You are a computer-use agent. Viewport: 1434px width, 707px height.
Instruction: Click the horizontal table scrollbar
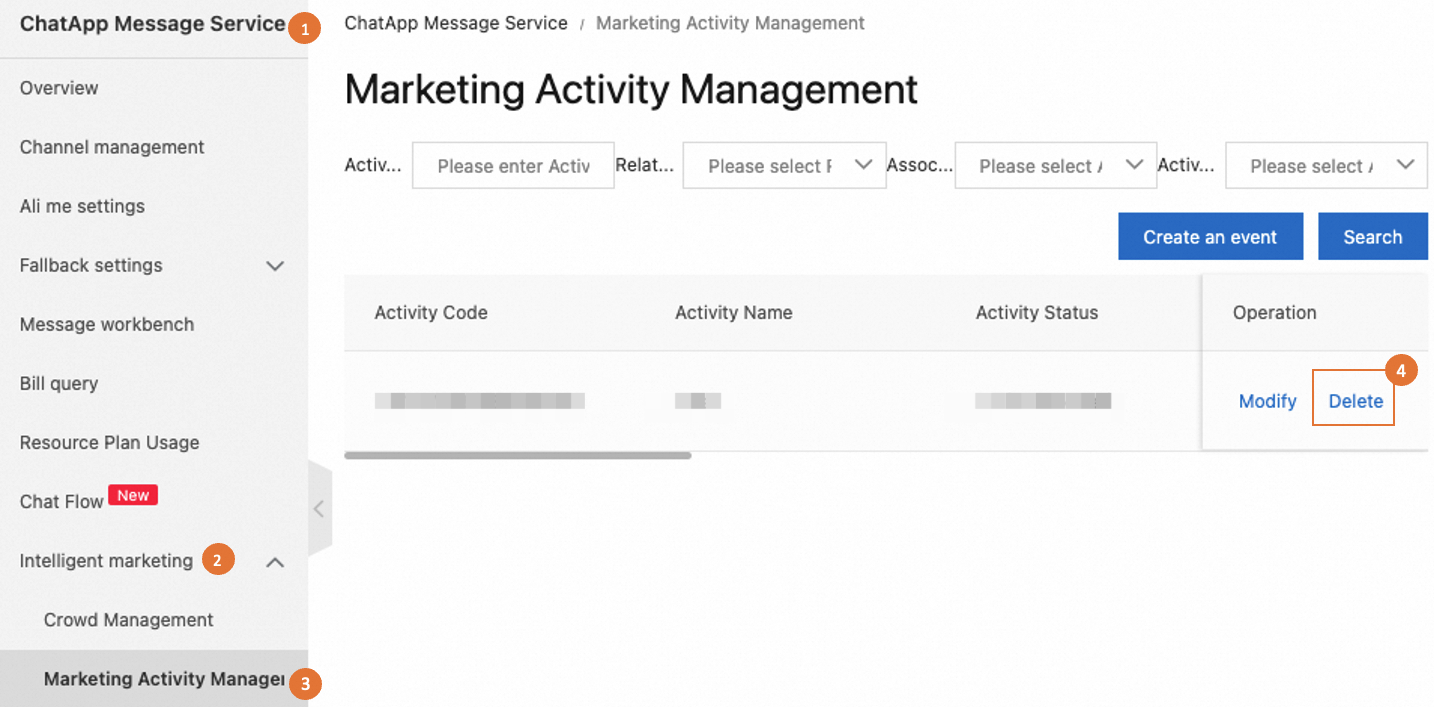coord(517,455)
